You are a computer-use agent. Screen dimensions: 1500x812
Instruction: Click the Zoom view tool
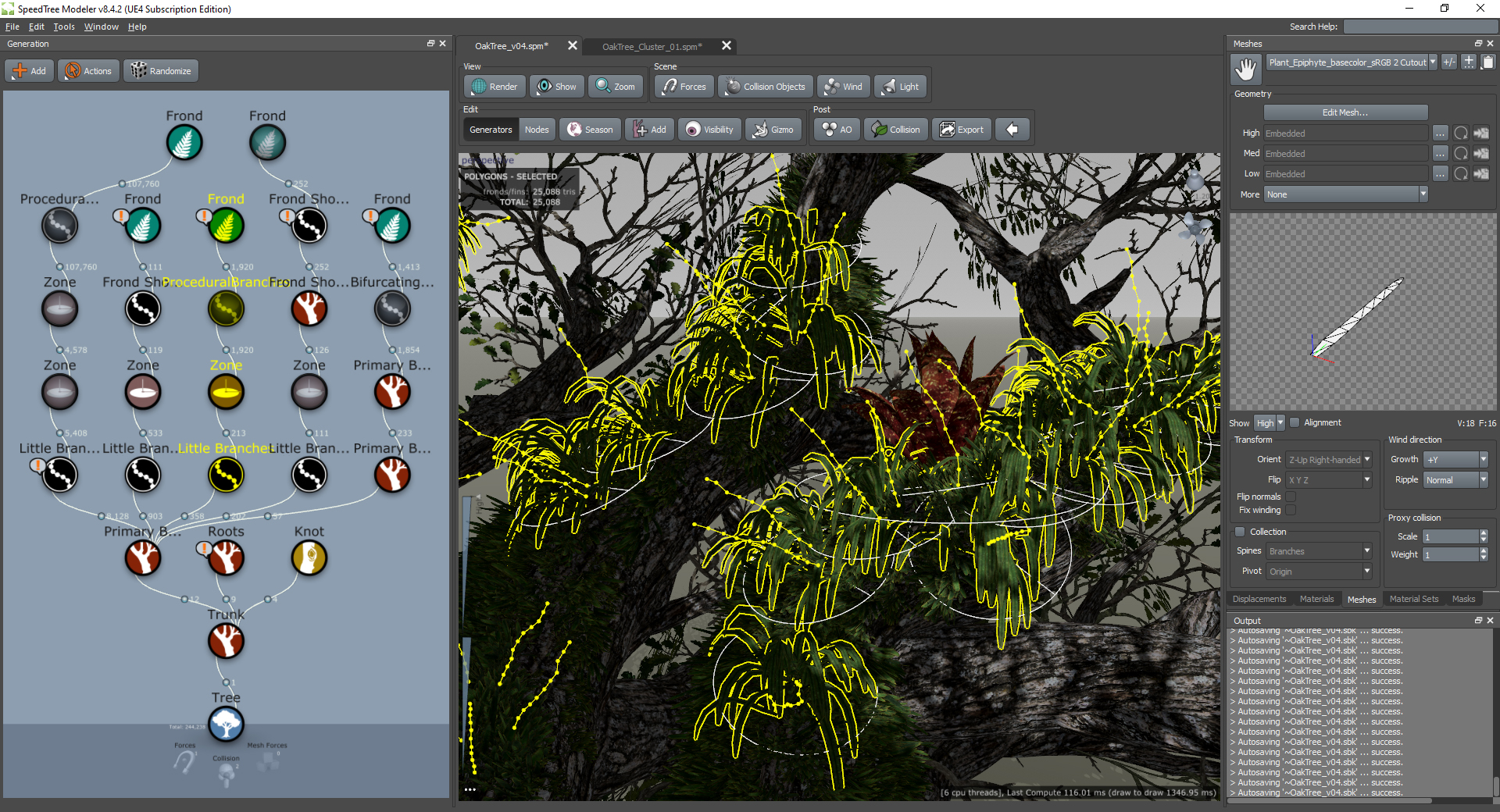pyautogui.click(x=616, y=87)
